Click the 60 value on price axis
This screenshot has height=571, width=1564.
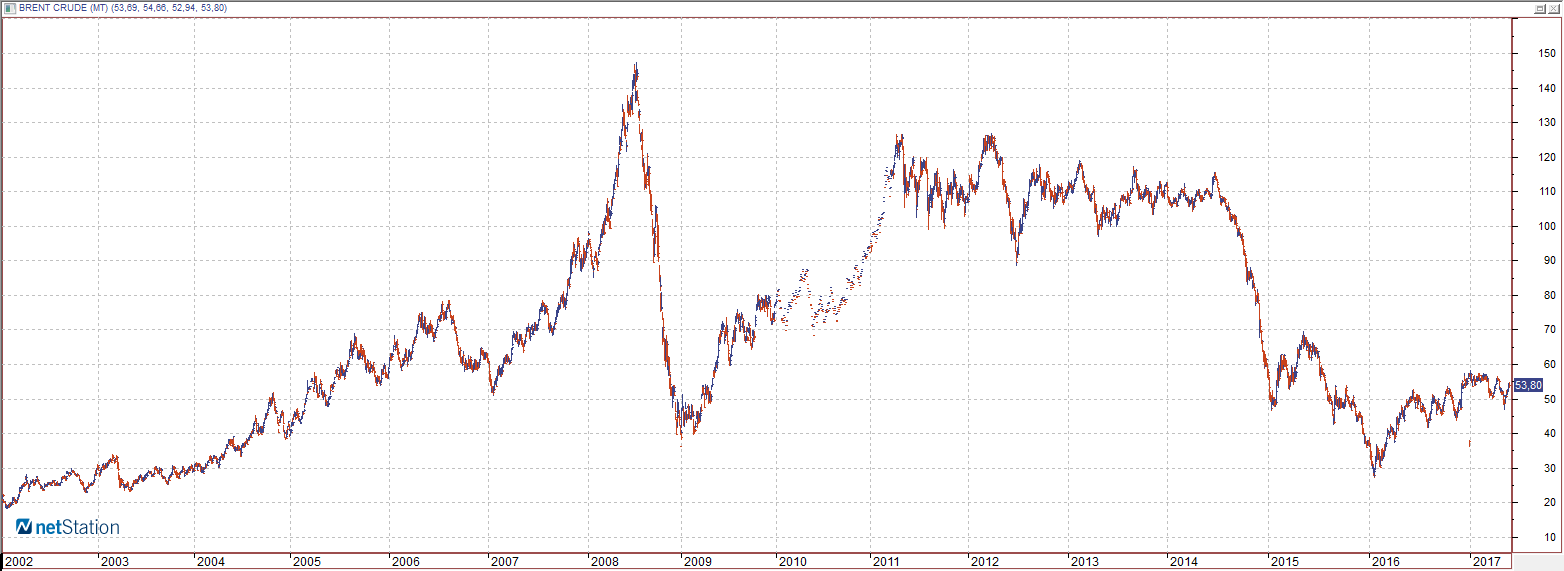(1548, 364)
